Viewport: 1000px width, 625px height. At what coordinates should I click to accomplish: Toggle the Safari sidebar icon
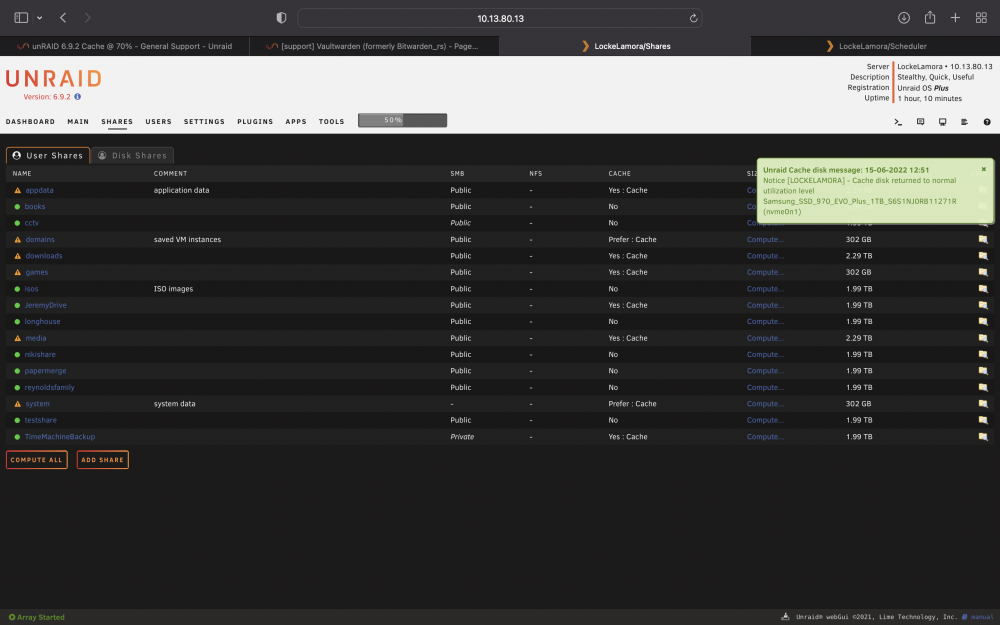21,18
